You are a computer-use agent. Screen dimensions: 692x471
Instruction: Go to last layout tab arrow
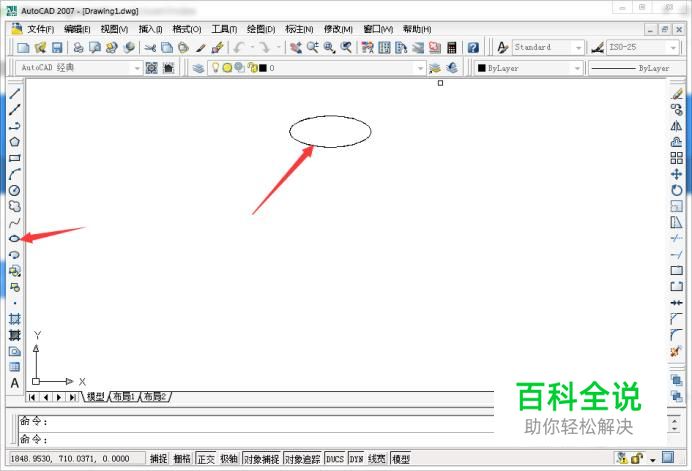pyautogui.click(x=72, y=397)
